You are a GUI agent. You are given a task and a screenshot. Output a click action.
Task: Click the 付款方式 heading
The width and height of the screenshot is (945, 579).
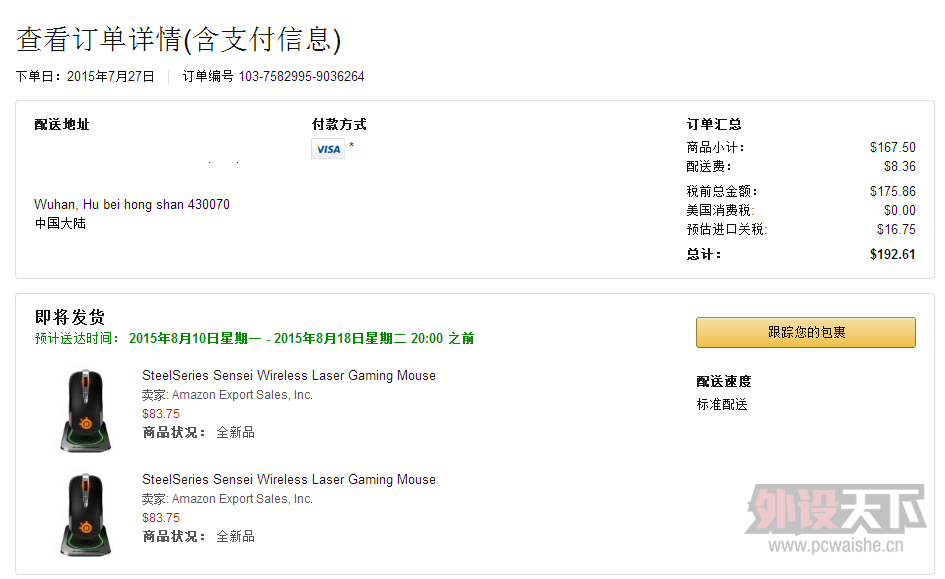[339, 125]
